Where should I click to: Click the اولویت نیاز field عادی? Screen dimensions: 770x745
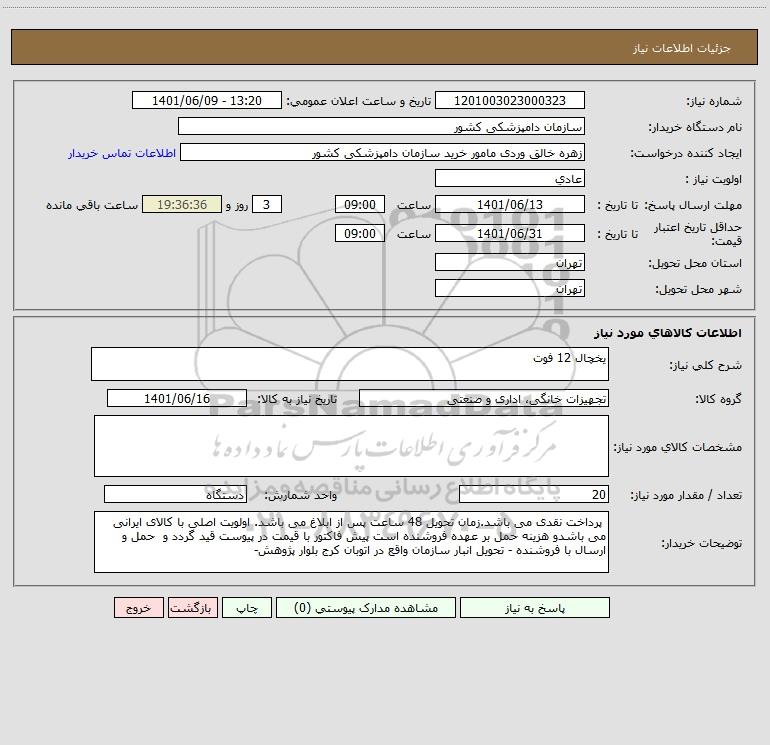point(510,178)
